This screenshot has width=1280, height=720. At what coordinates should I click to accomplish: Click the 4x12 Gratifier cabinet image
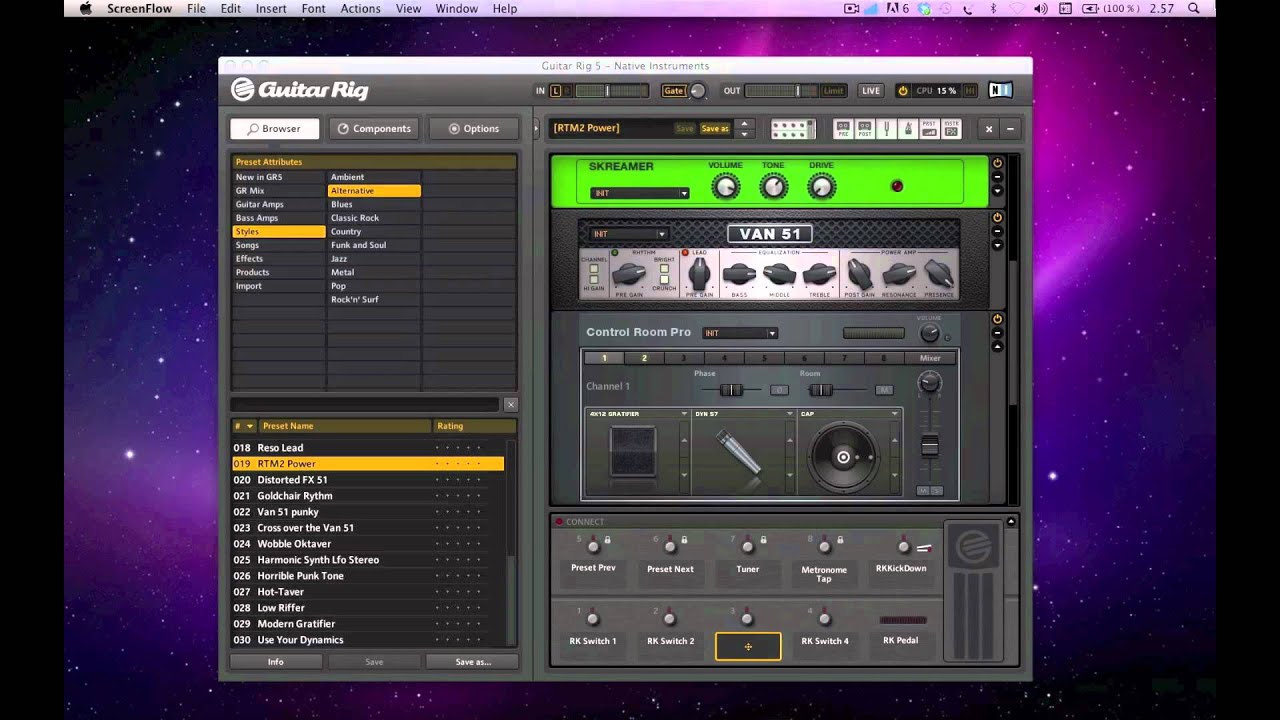click(x=633, y=452)
